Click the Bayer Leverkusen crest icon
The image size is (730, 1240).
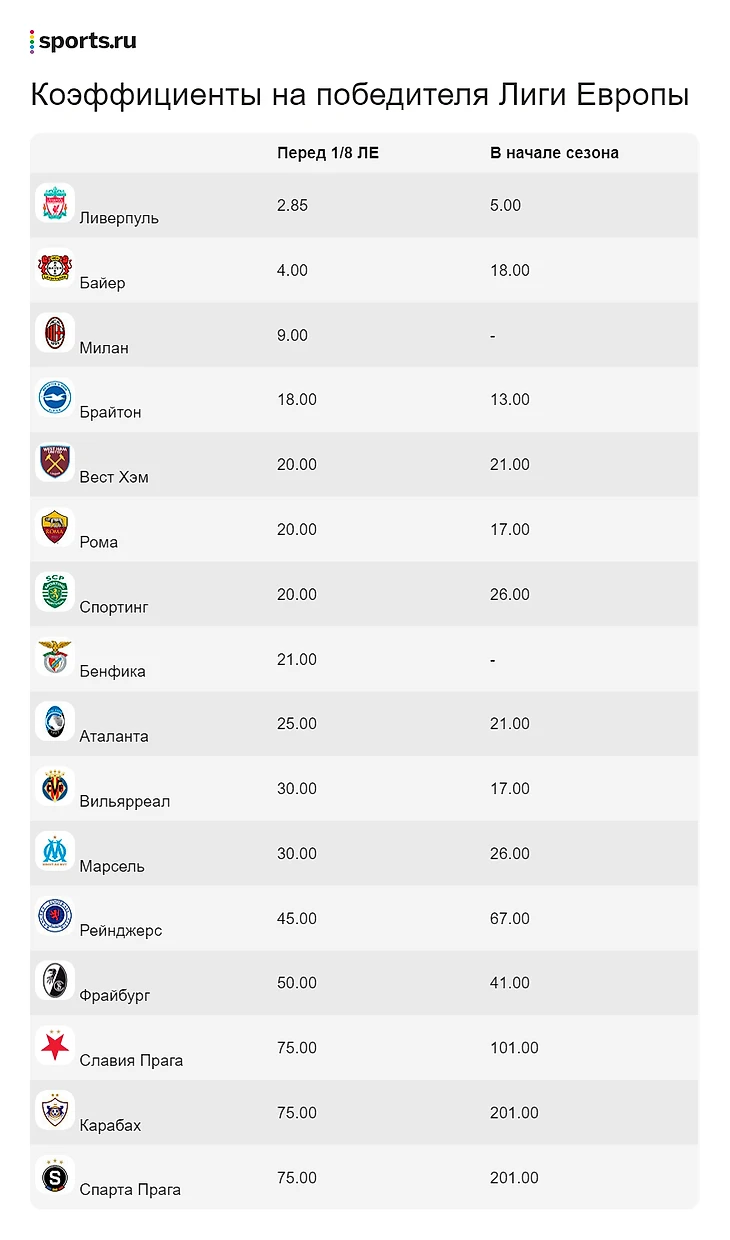click(54, 268)
